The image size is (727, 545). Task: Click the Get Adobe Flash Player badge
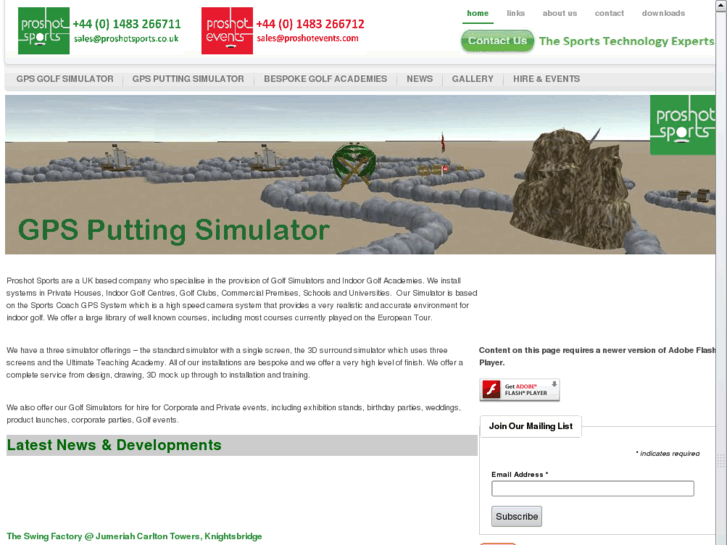(519, 390)
